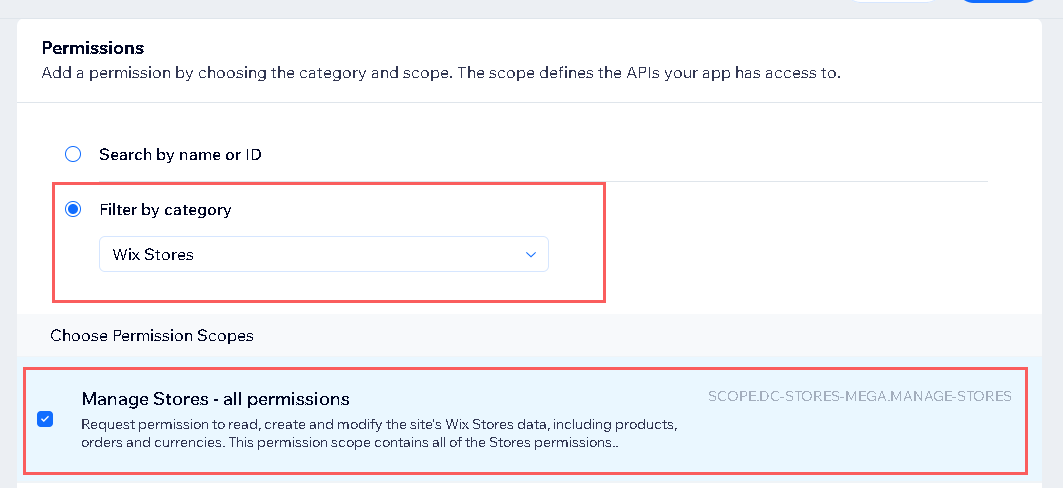Select the "Filter by category" radio button
This screenshot has width=1063, height=488.
pyautogui.click(x=73, y=210)
